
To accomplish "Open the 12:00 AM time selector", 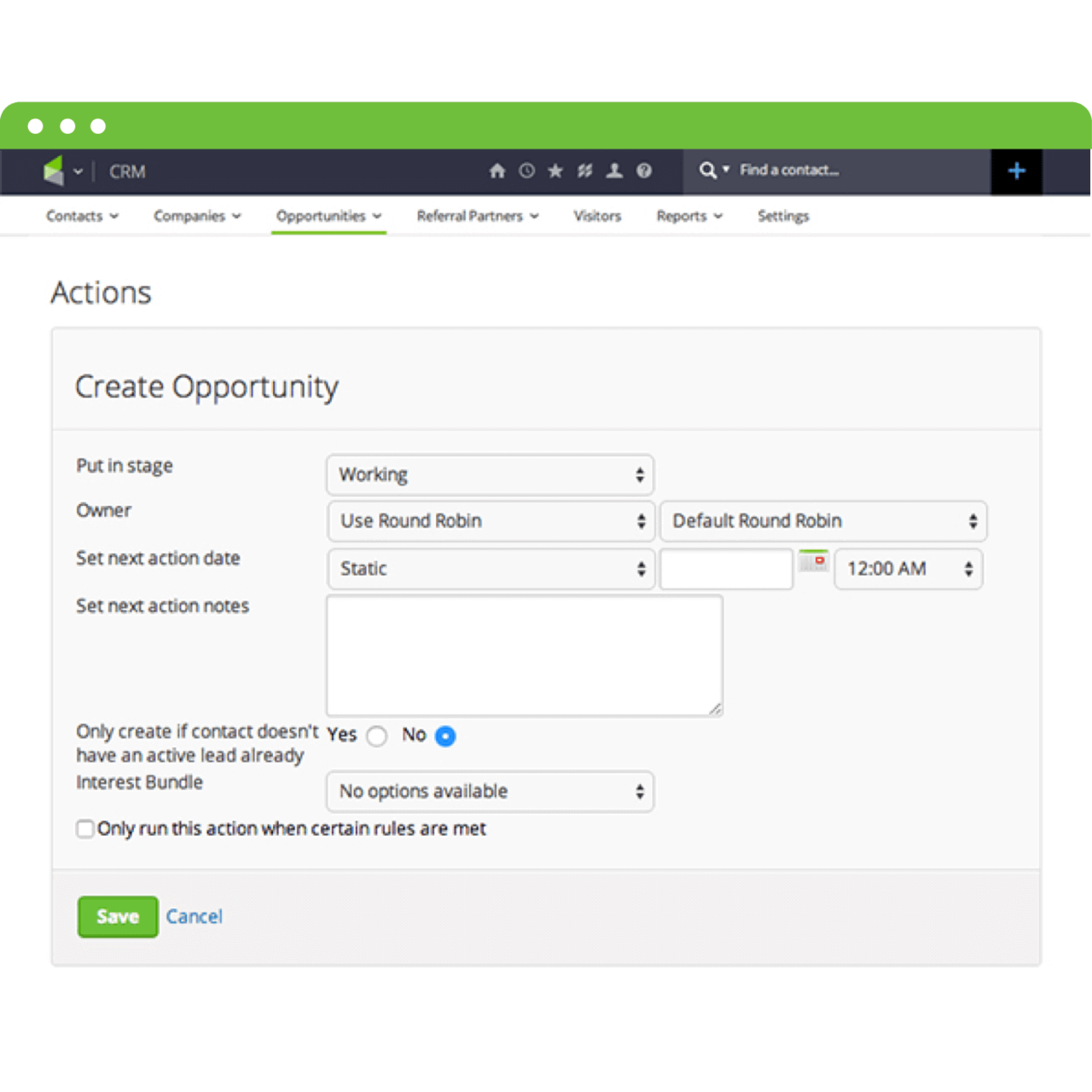I will (907, 569).
